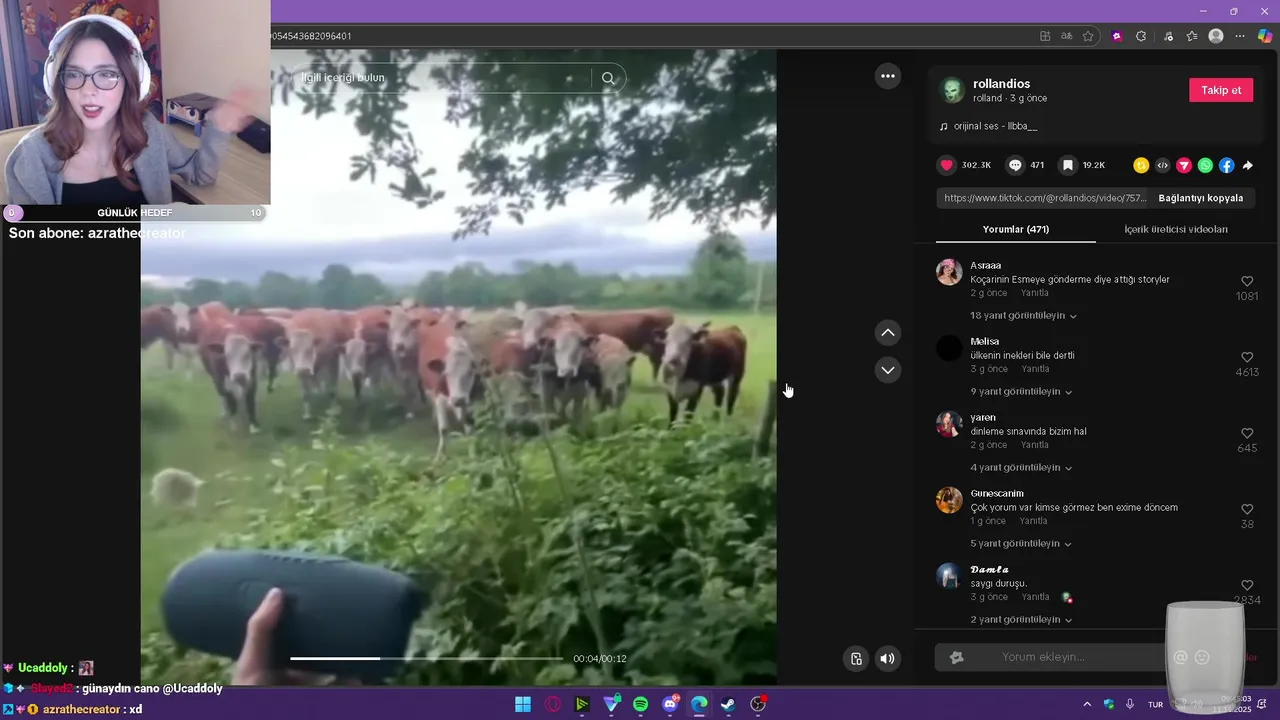The height and width of the screenshot is (720, 1280).
Task: Repost using the yellow repost icon
Action: click(1141, 165)
